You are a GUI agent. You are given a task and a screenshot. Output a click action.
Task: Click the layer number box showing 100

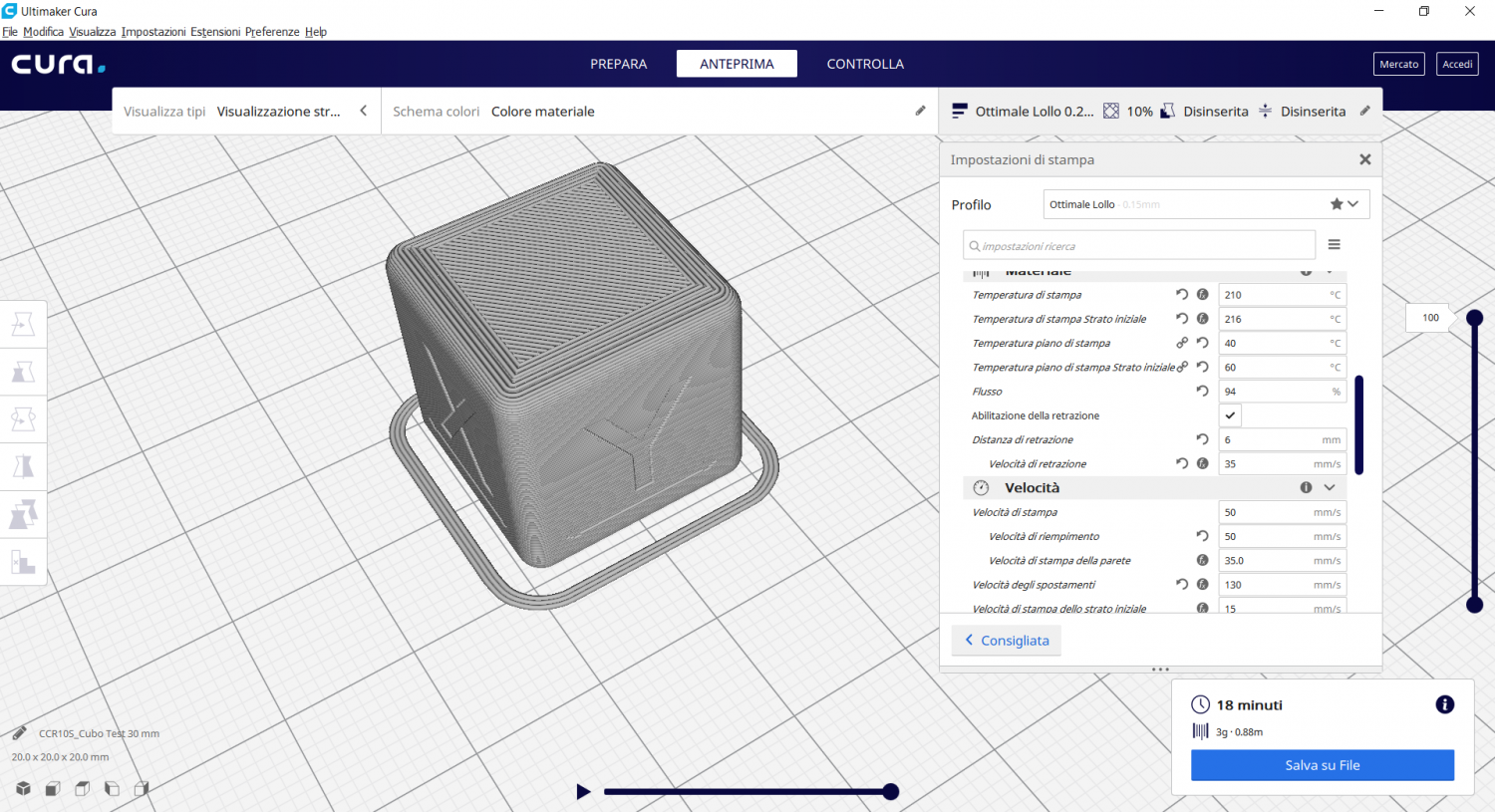click(x=1430, y=318)
